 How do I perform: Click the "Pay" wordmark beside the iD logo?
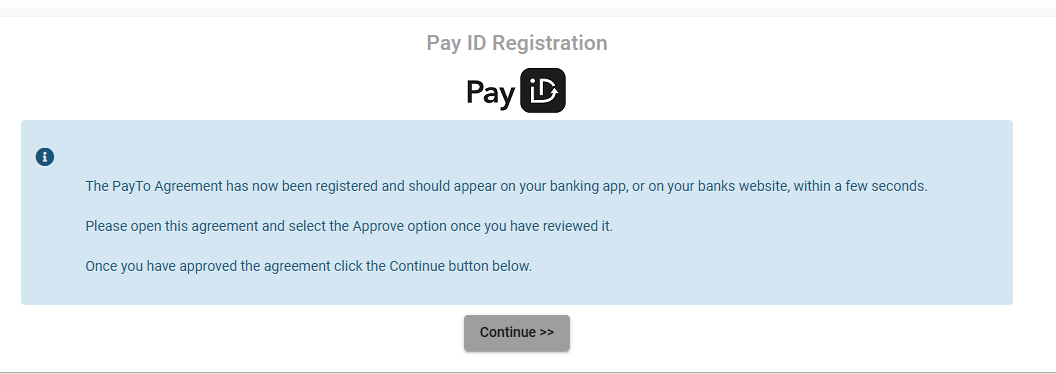(491, 92)
